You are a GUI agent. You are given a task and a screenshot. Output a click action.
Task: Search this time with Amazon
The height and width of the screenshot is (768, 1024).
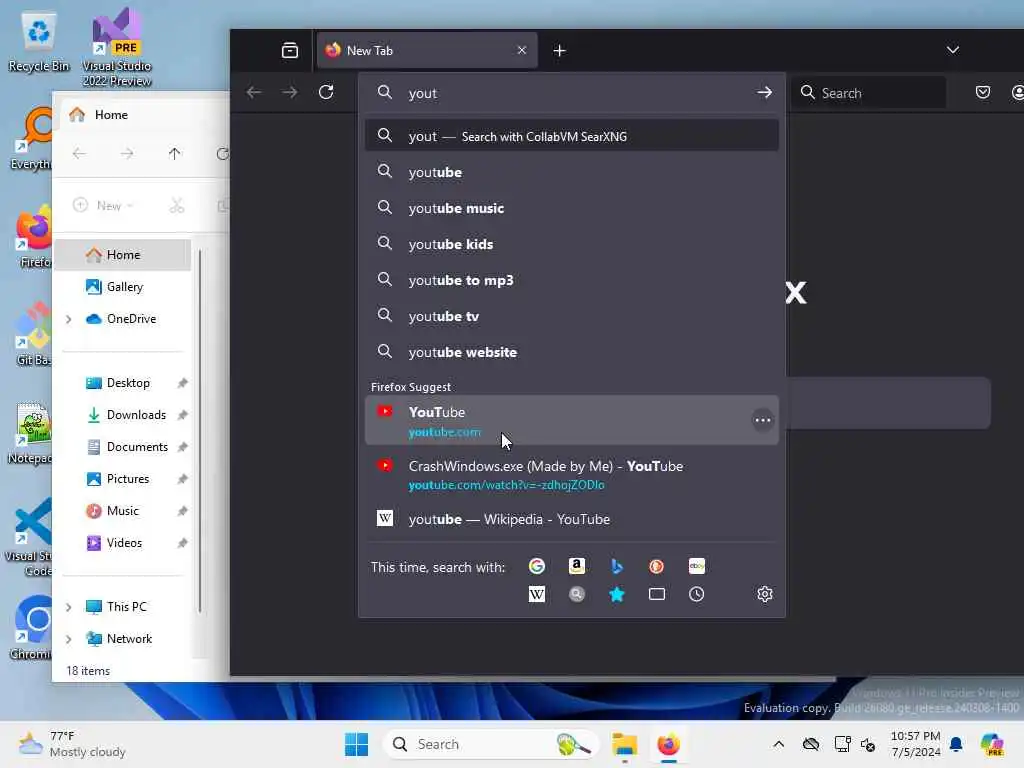577,566
